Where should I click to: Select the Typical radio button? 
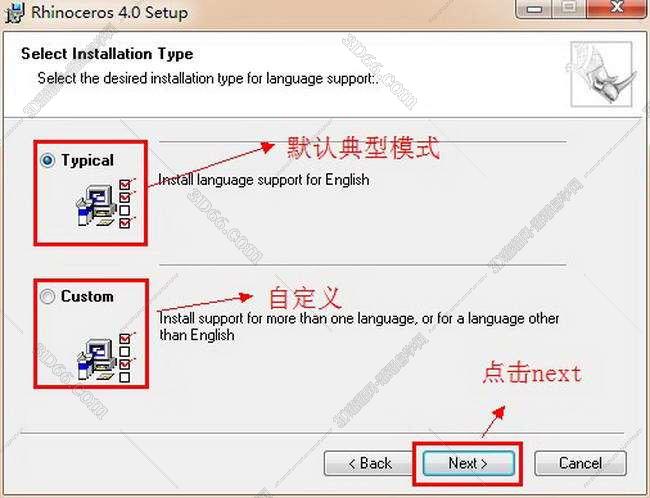[x=48, y=160]
